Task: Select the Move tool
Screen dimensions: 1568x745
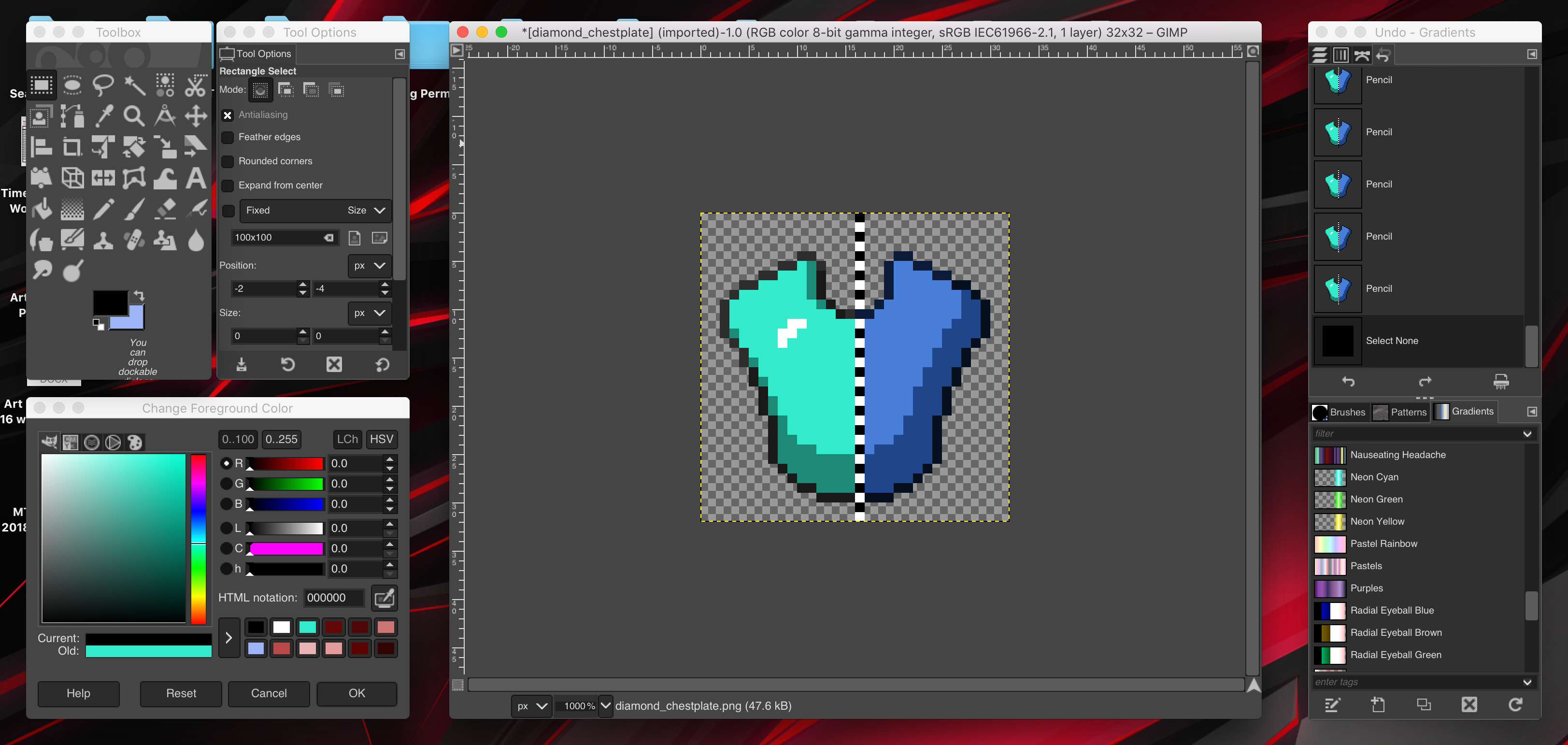Action: (195, 115)
